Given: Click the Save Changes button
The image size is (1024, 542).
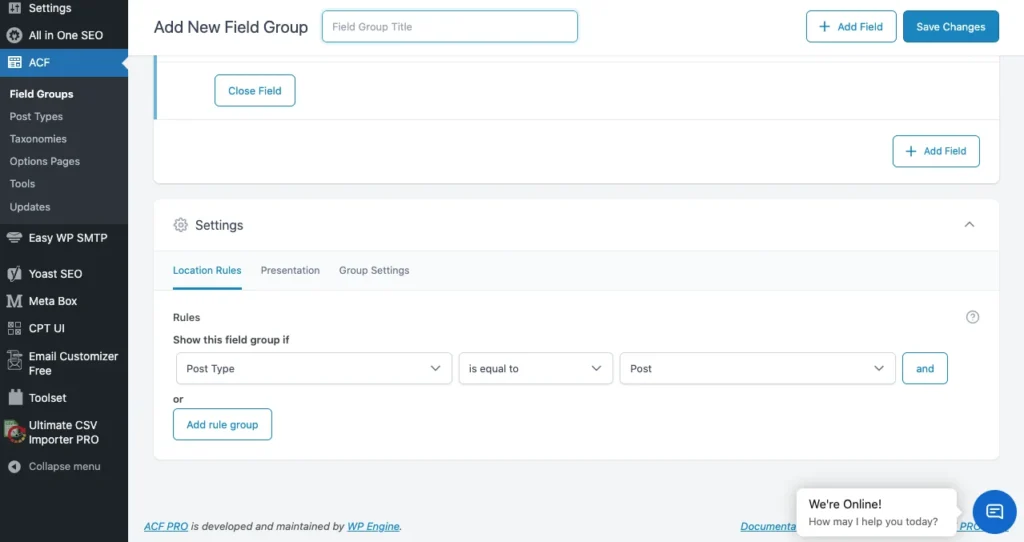Looking at the screenshot, I should (950, 27).
